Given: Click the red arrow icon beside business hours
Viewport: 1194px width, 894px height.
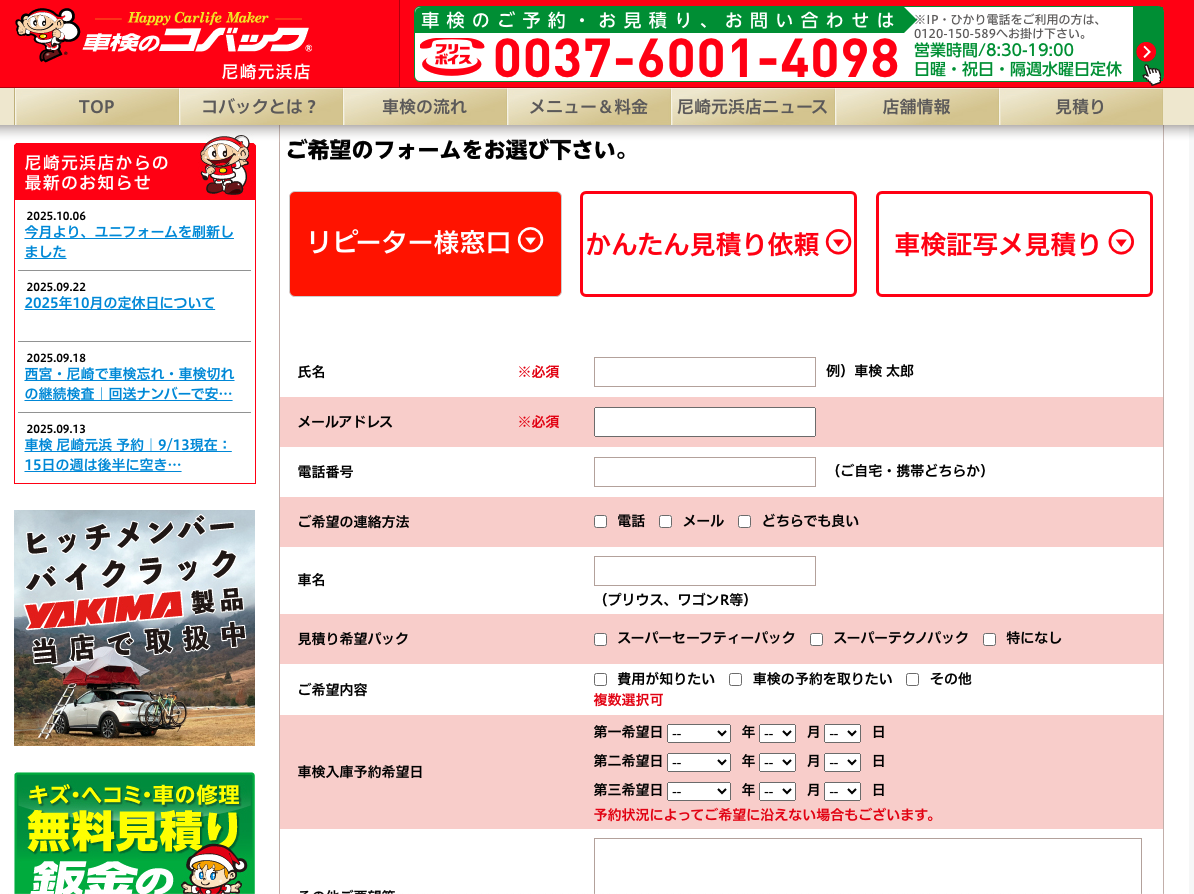Looking at the screenshot, I should [1146, 52].
